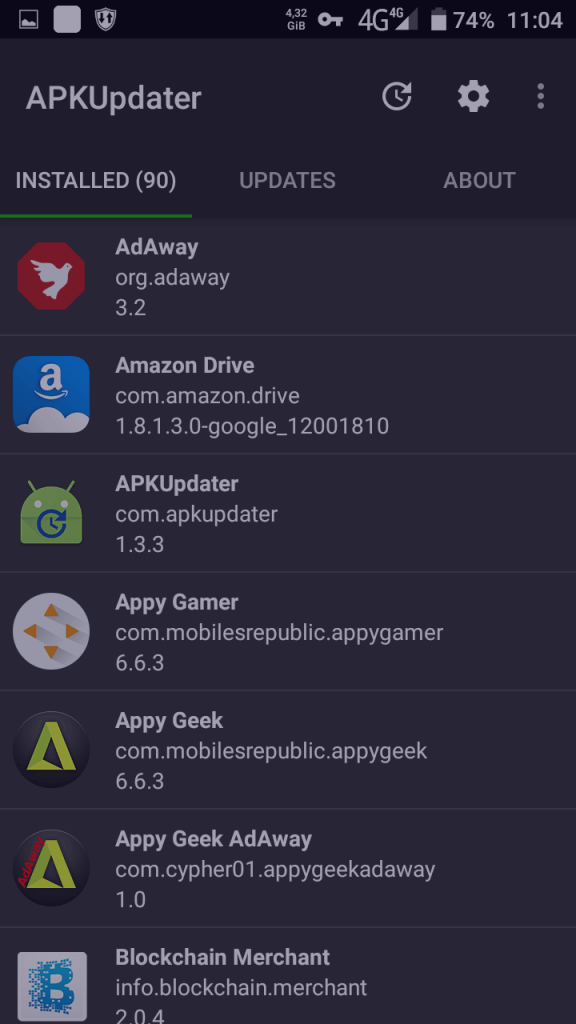Tap the APKUpdater green android icon
The width and height of the screenshot is (576, 1024).
pos(52,513)
